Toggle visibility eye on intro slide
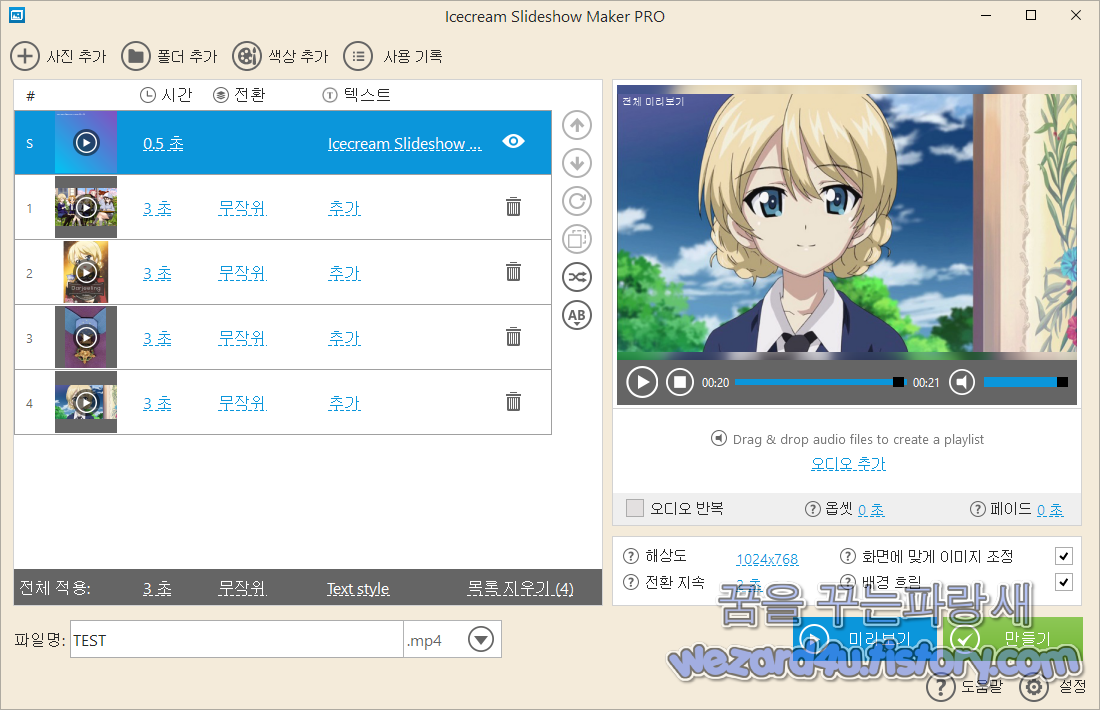 click(514, 142)
